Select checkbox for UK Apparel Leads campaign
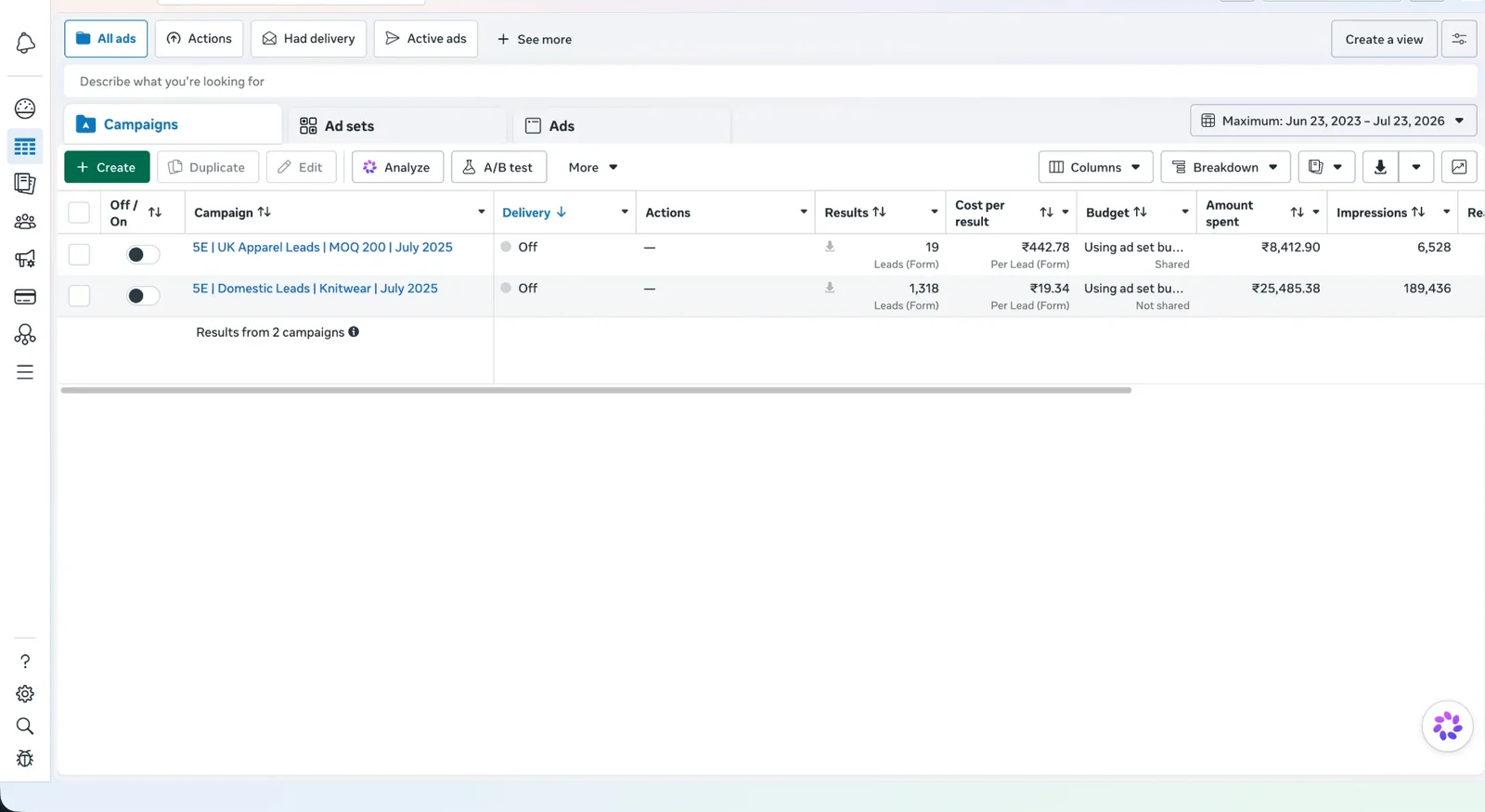This screenshot has width=1485, height=812. (x=79, y=254)
